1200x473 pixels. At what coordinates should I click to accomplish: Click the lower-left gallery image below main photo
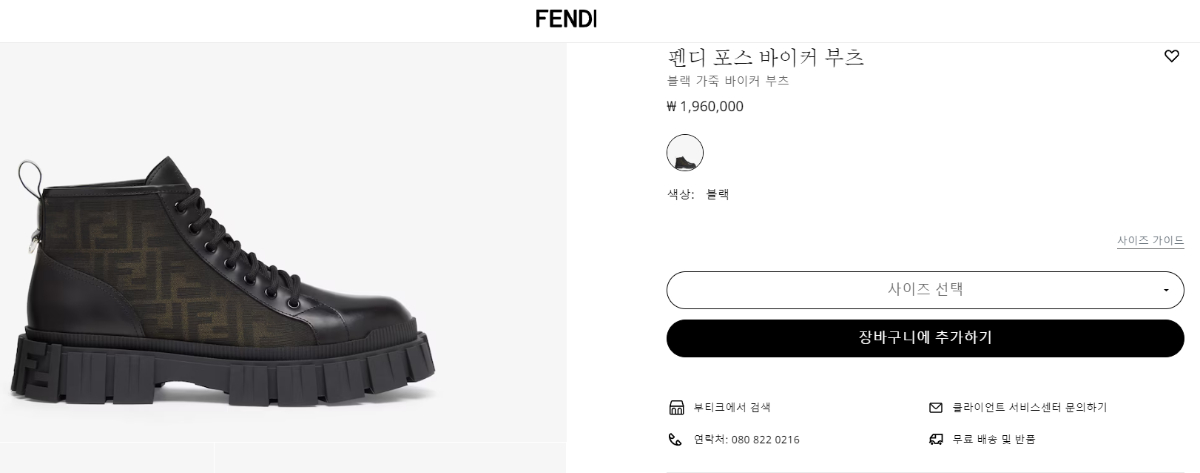[105, 458]
